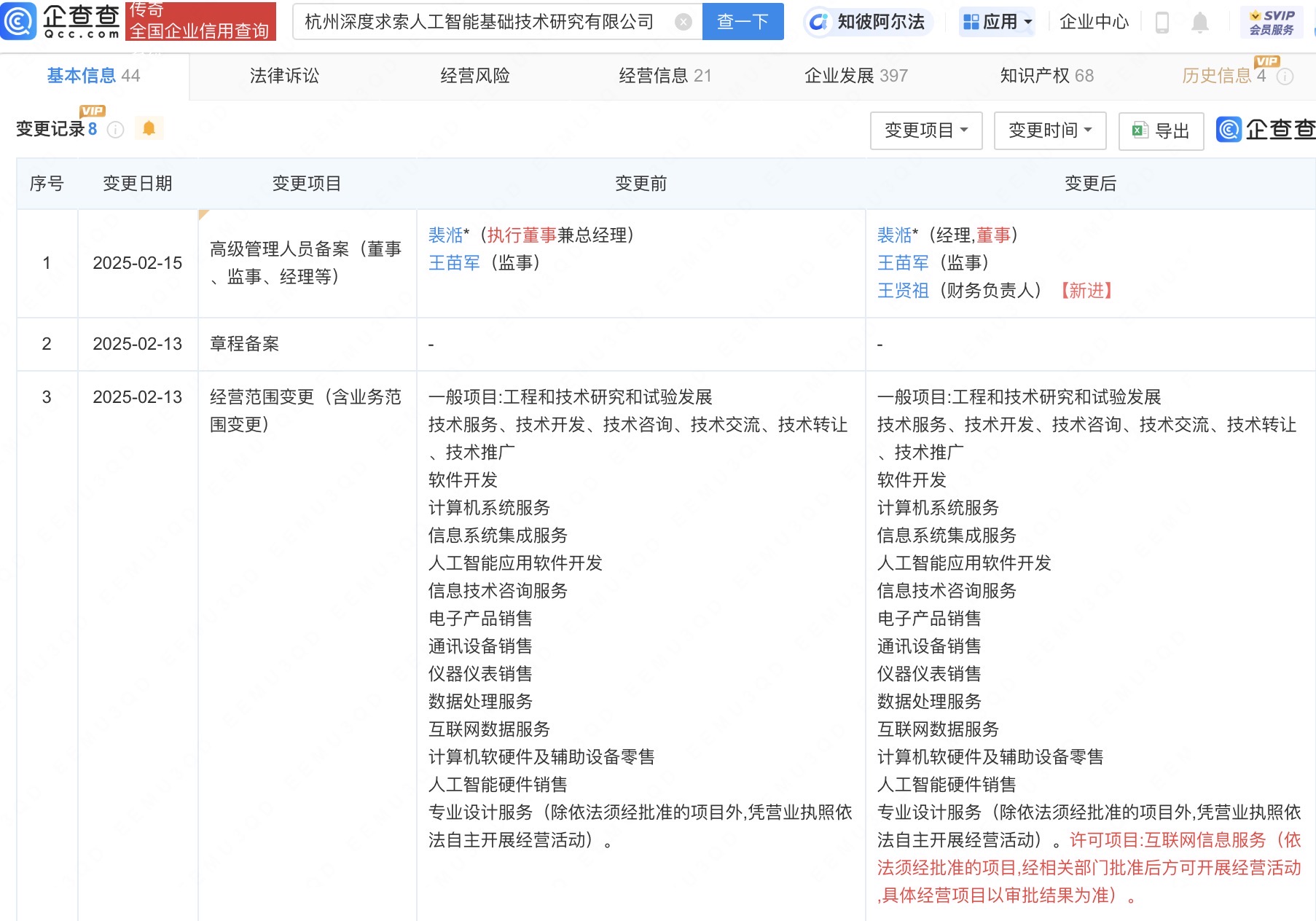Click the SVIP member service badge
1316x921 pixels.
(x=1272, y=22)
